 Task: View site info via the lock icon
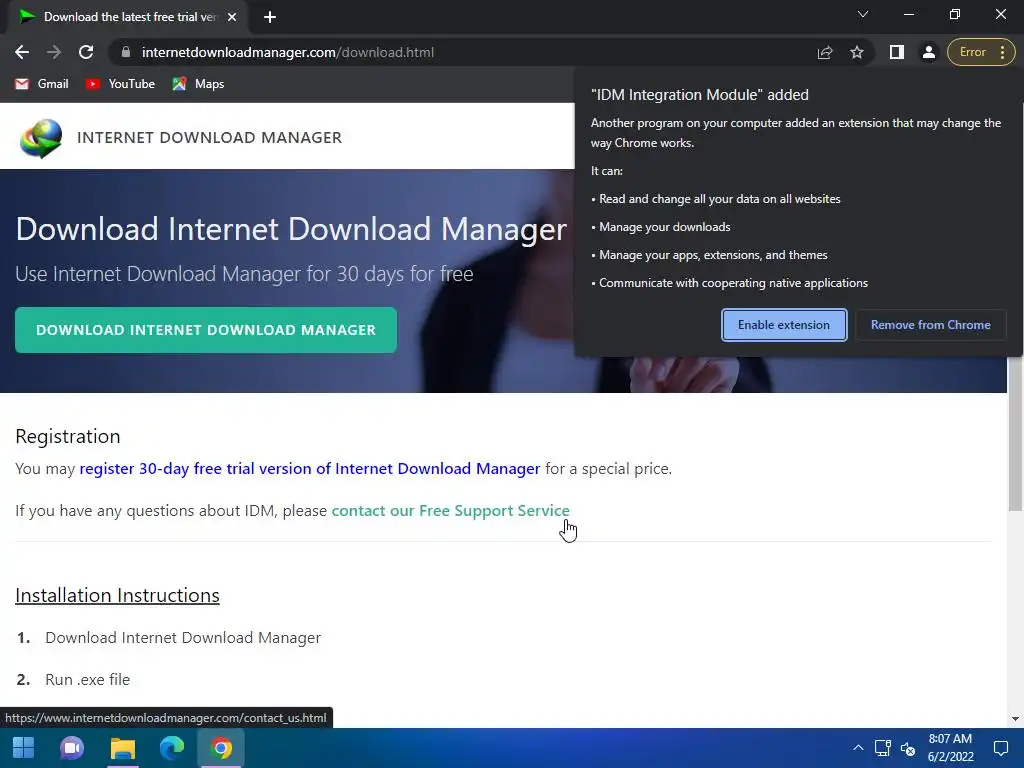tap(126, 52)
